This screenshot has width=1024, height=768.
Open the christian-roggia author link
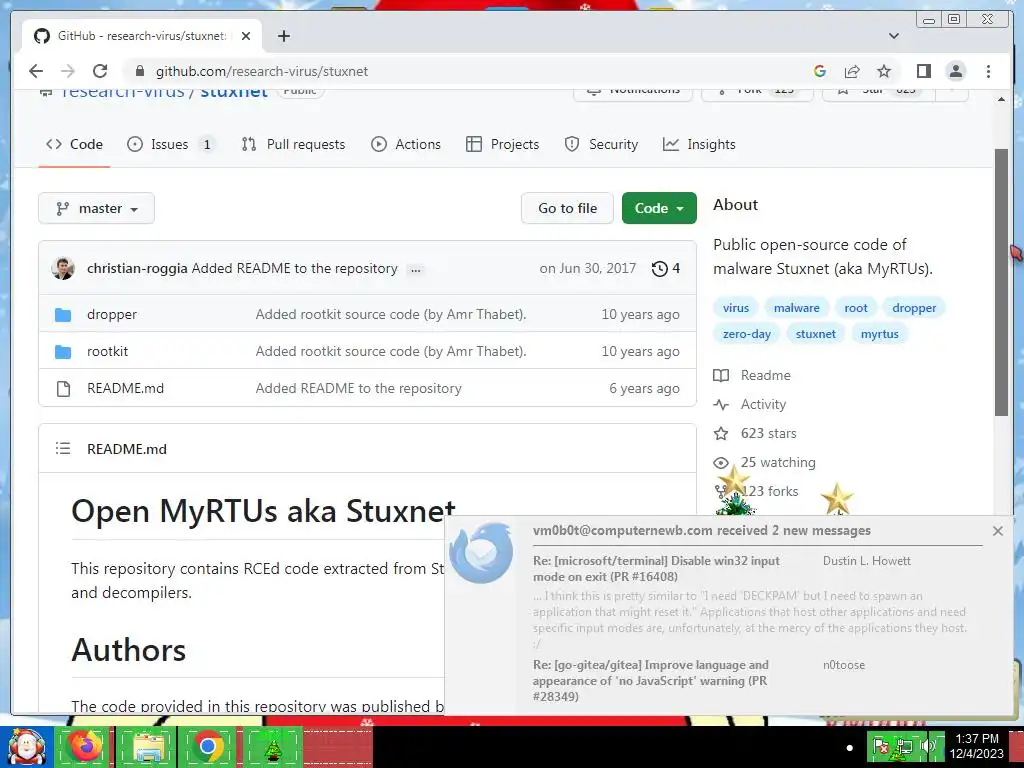[x=137, y=268]
